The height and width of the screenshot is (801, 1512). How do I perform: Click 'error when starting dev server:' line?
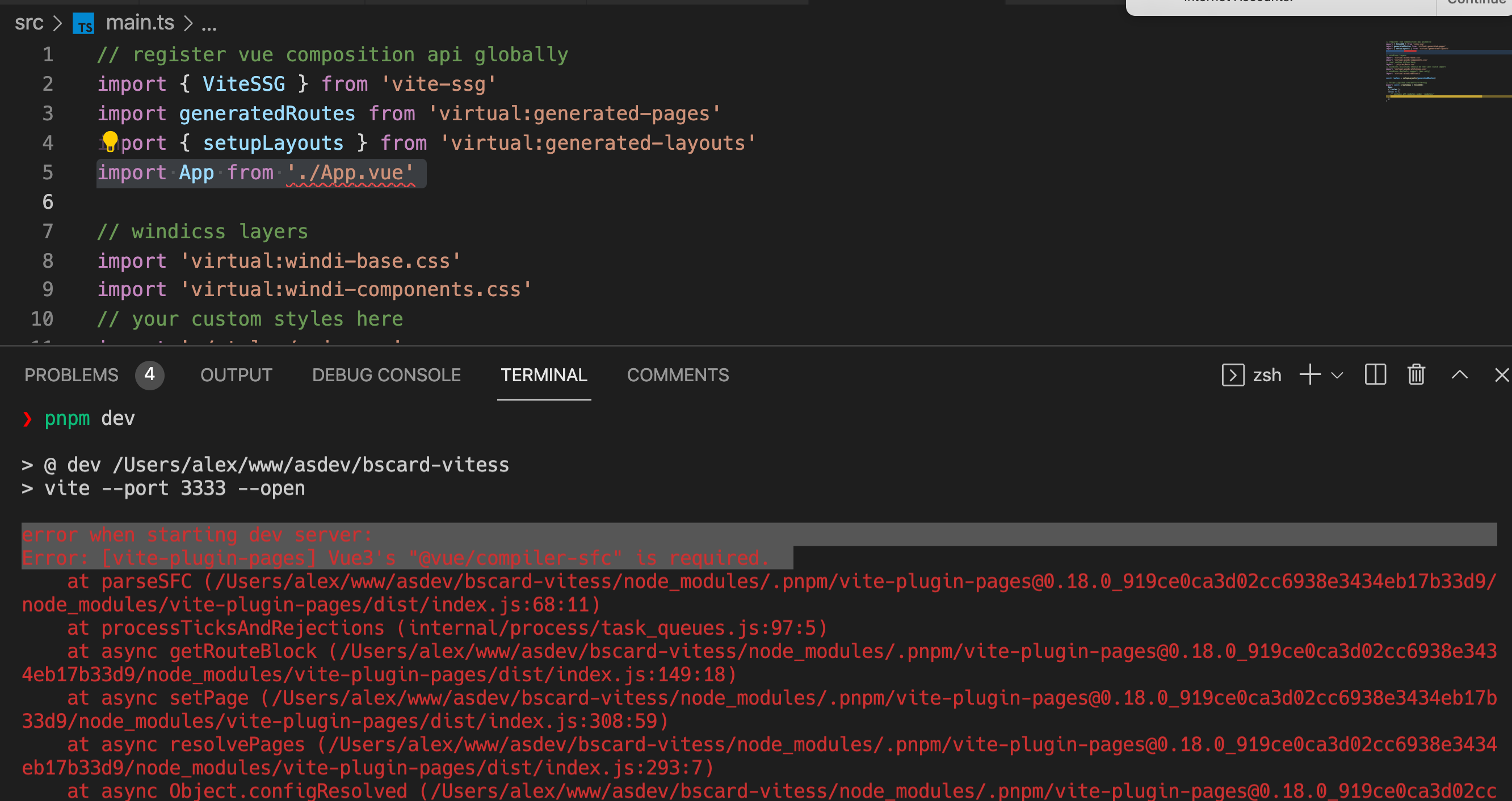coord(196,534)
